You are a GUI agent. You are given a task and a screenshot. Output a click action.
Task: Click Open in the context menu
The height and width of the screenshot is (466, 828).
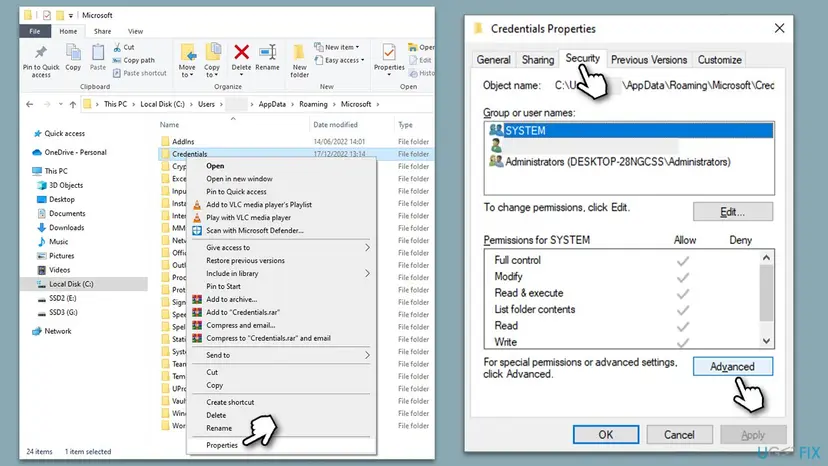pos(215,166)
